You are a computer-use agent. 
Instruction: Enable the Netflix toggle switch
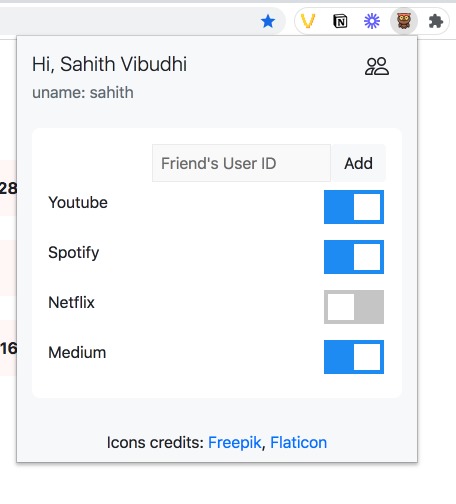pos(354,307)
